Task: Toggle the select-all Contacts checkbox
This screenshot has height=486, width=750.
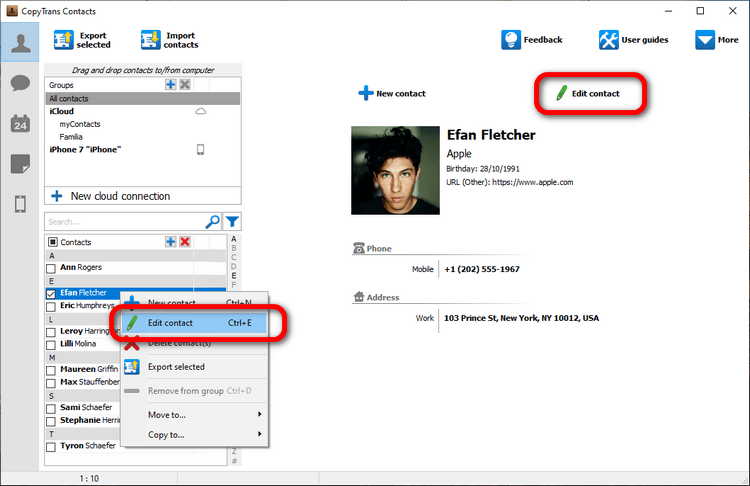Action: (x=52, y=242)
